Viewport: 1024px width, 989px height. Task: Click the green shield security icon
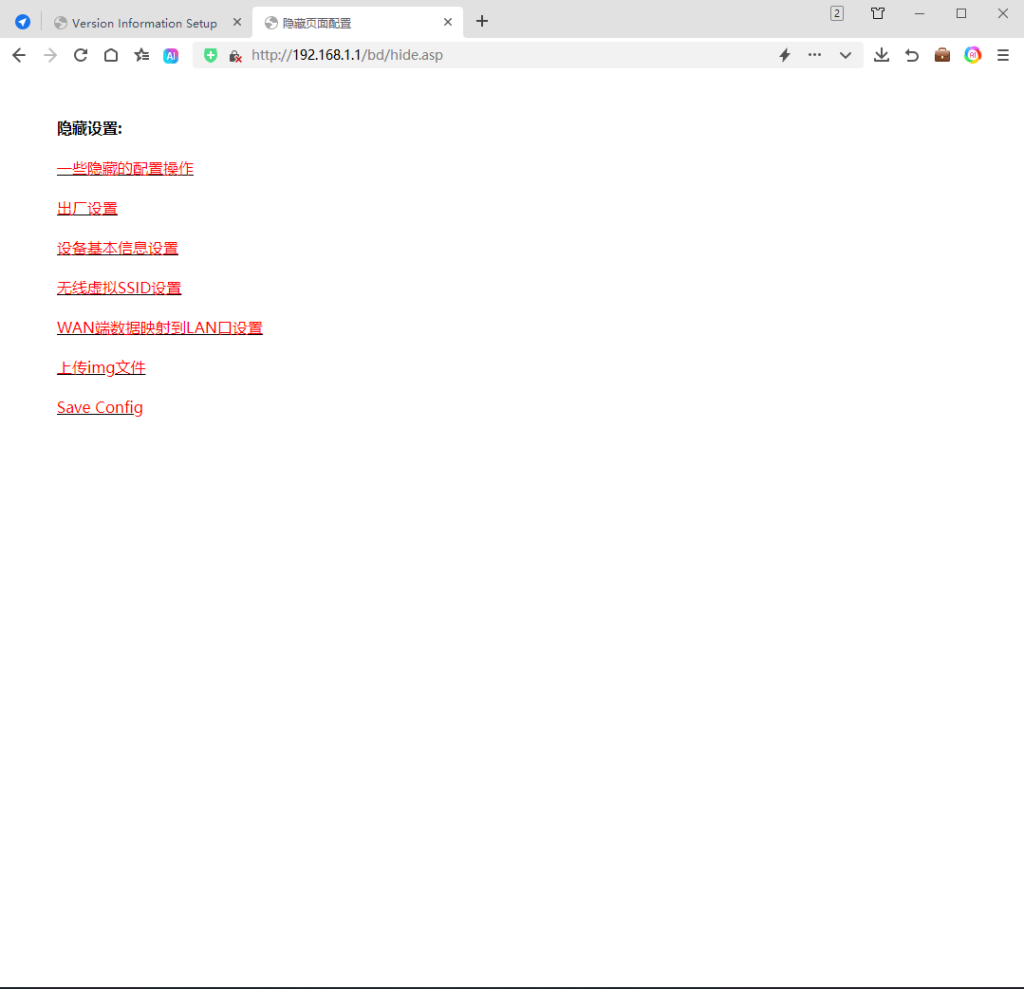coord(210,55)
